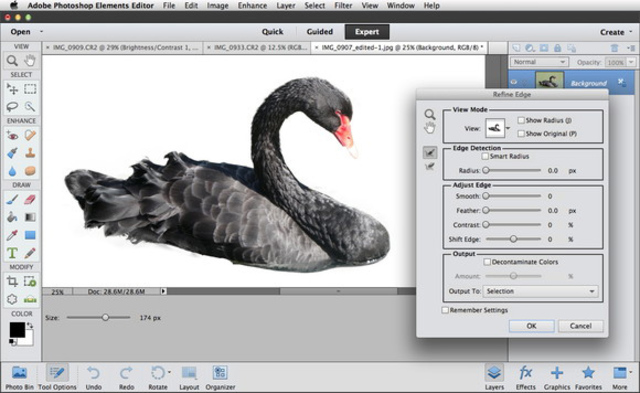Open the Photo Bin
Viewport: 640px width, 393px height.
tap(19, 378)
